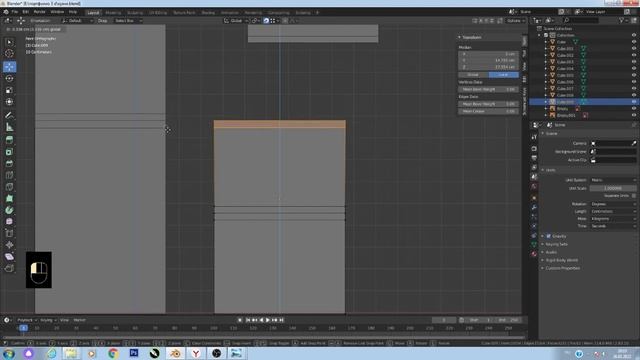
Task: Switch Transform panel to Local
Action: click(x=503, y=75)
